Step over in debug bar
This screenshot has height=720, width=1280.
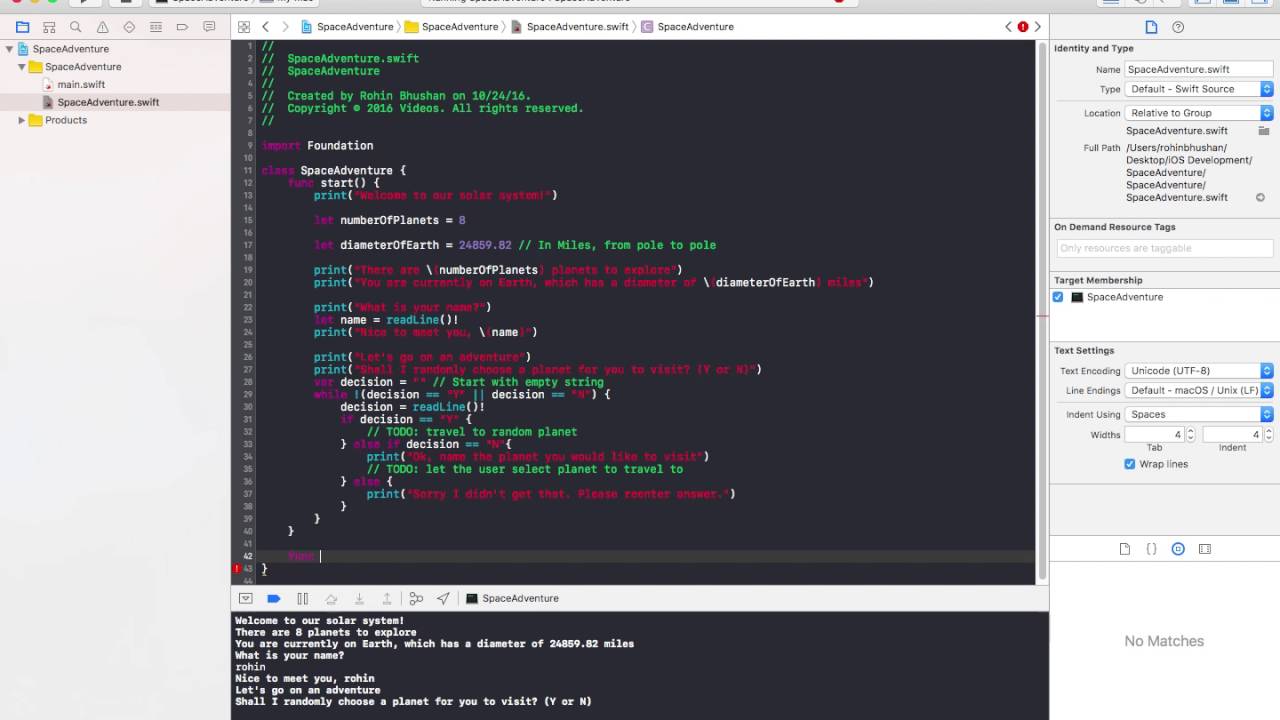[331, 598]
